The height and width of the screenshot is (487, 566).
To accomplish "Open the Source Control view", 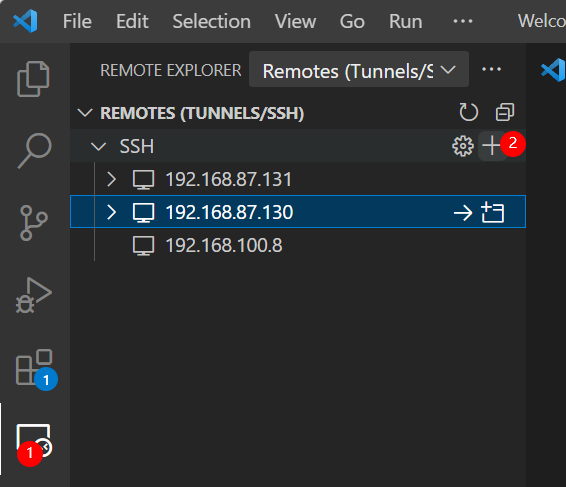I will 34,223.
